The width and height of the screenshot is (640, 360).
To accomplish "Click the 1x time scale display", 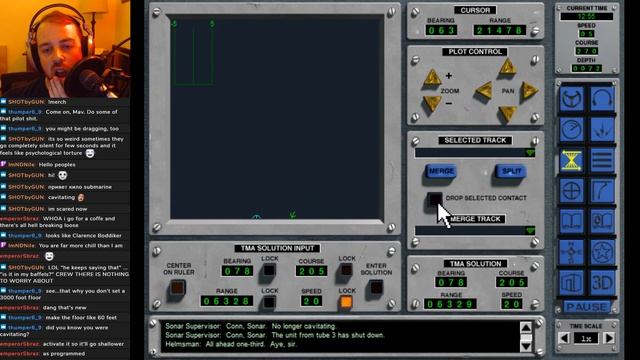I will (x=586, y=338).
